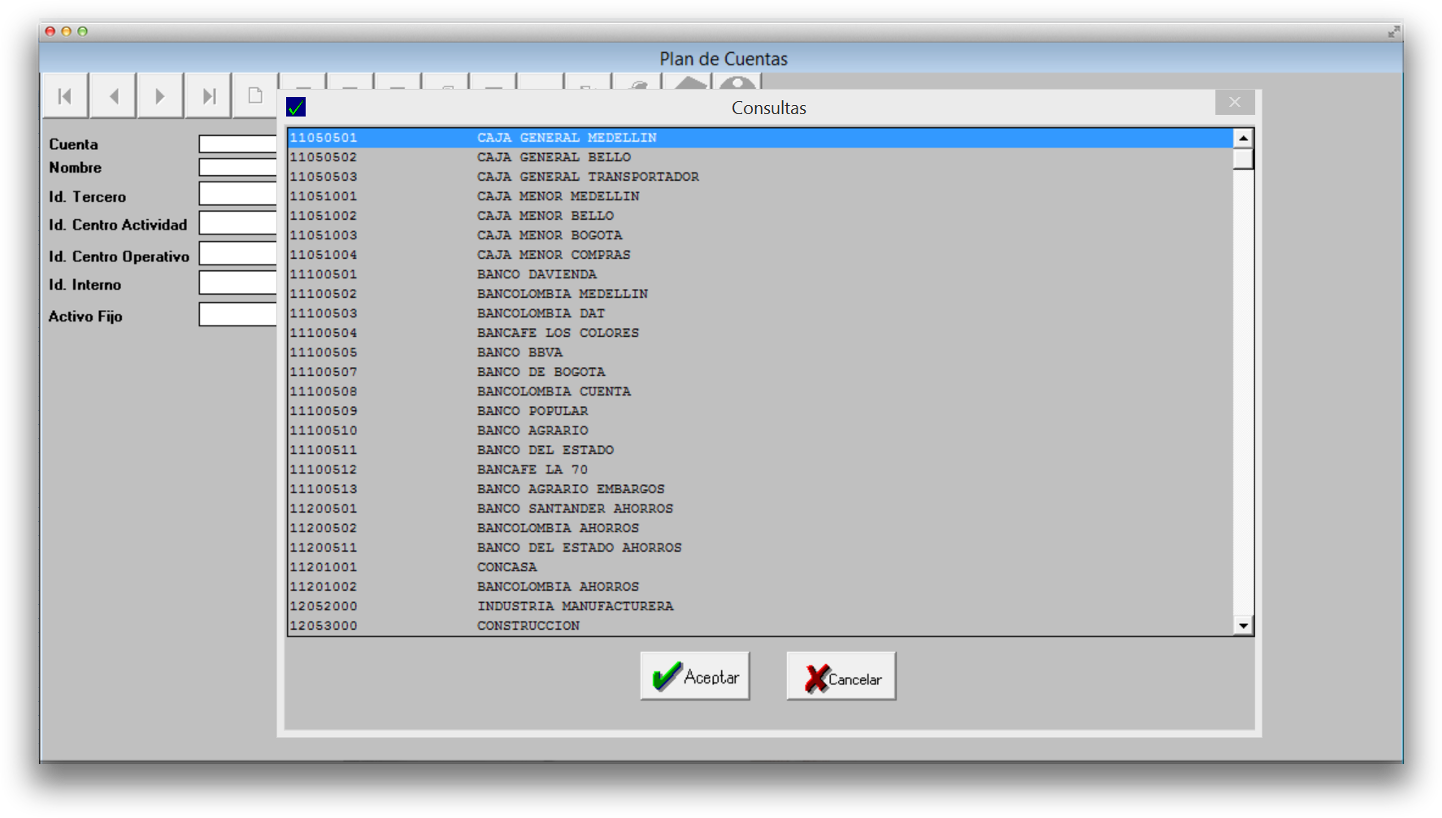The width and height of the screenshot is (1442, 818).
Task: Focus the Cuenta input field
Action: pyautogui.click(x=238, y=144)
